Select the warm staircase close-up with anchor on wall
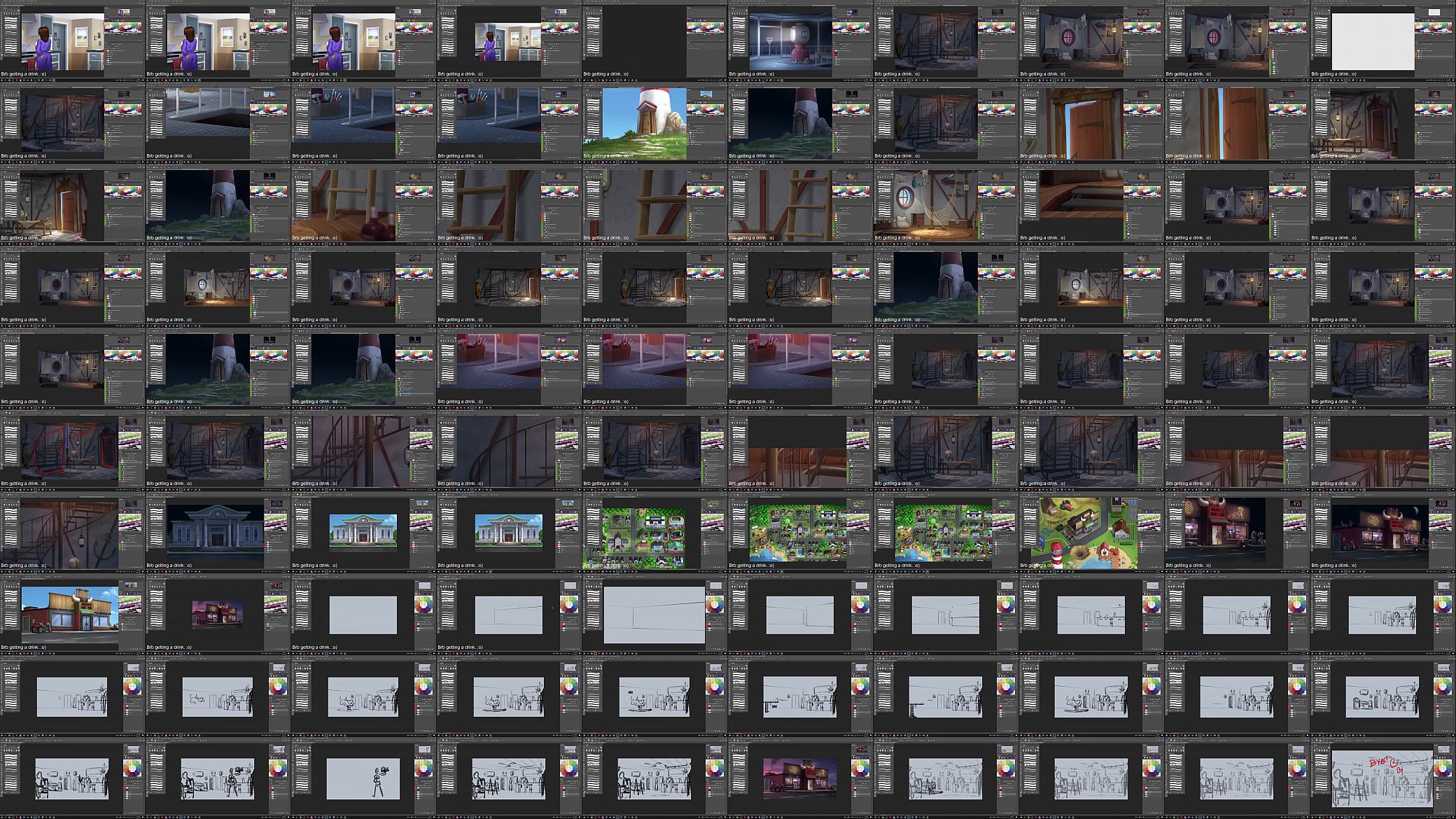The width and height of the screenshot is (1456, 819). 72,532
